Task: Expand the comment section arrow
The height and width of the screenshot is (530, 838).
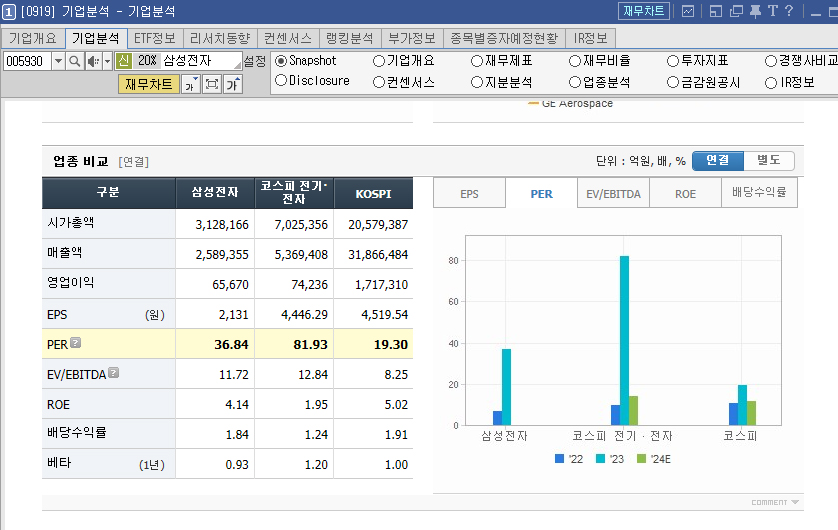Action: (x=795, y=502)
